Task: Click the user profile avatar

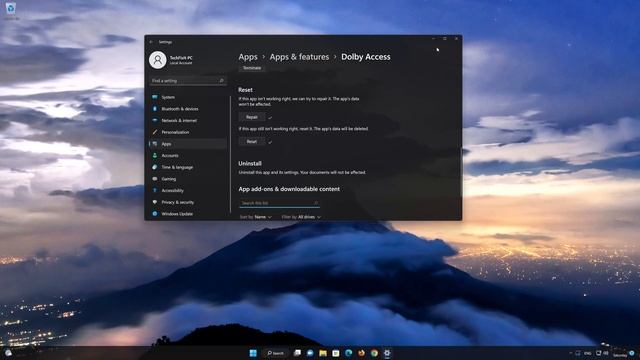Action: click(158, 60)
